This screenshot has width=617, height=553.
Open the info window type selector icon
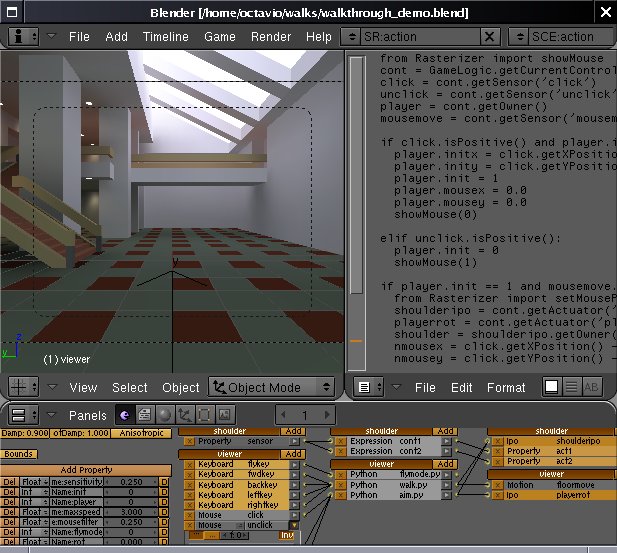click(21, 36)
